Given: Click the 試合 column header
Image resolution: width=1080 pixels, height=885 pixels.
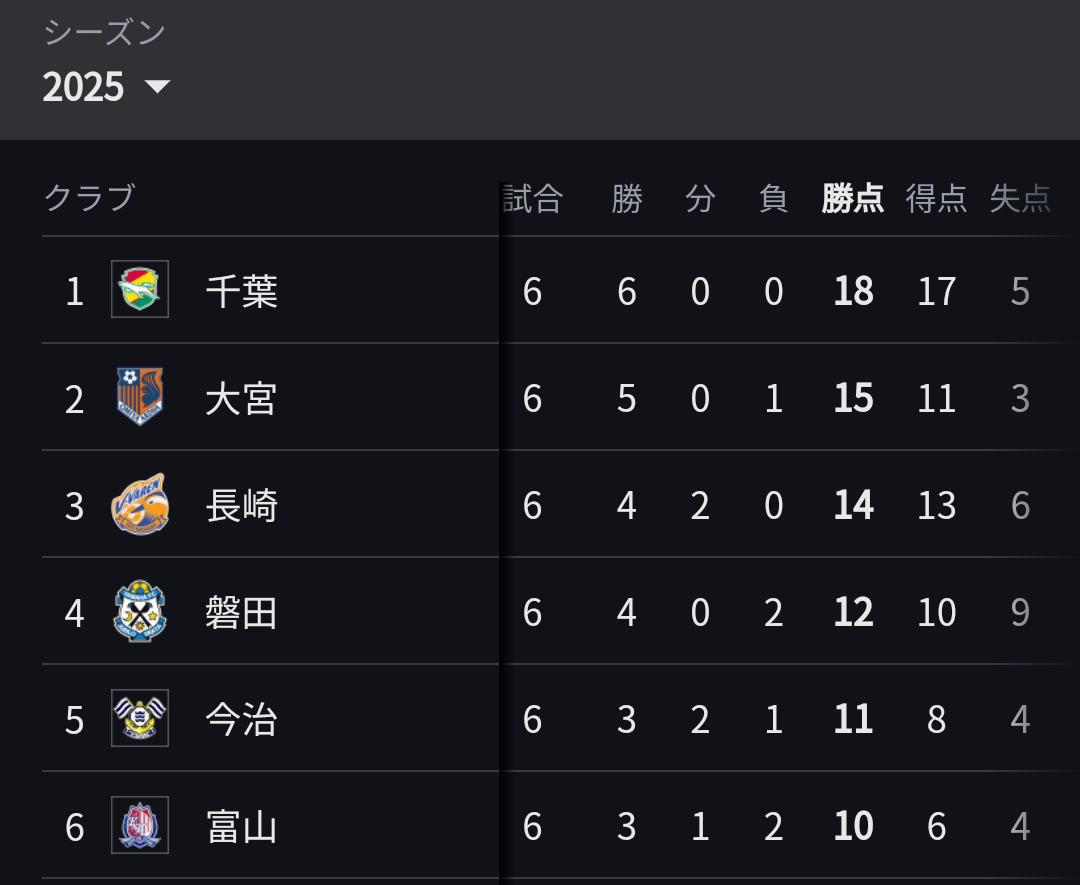Looking at the screenshot, I should (533, 198).
